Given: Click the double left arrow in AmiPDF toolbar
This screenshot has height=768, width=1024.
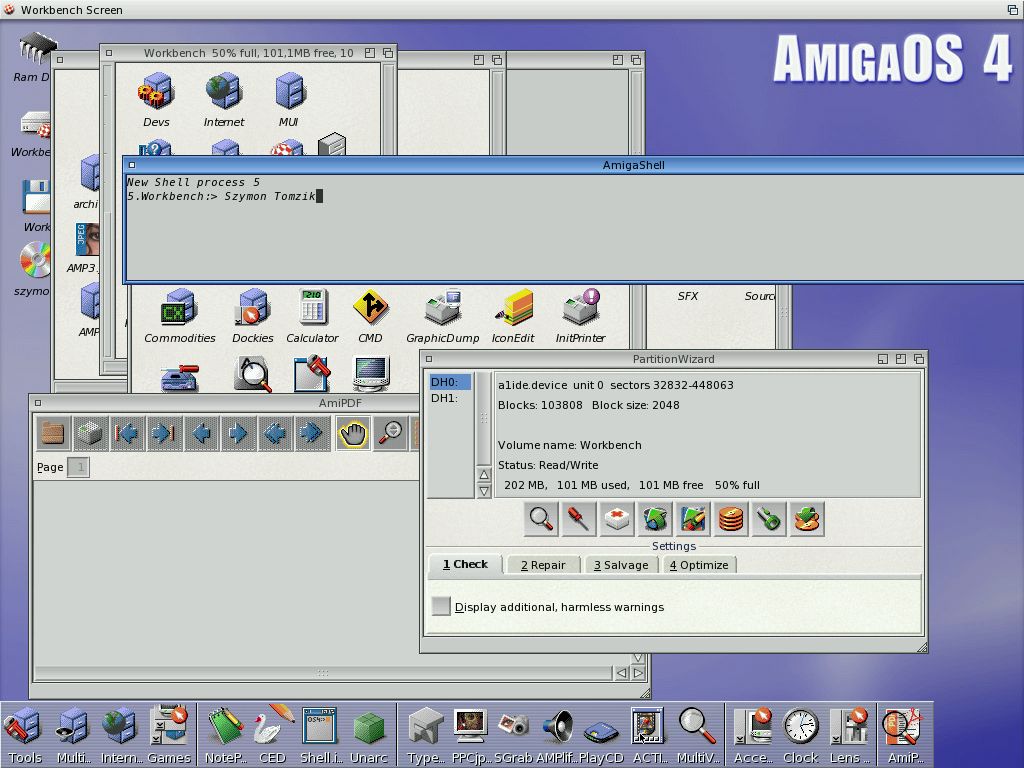Looking at the screenshot, I should coord(276,433).
